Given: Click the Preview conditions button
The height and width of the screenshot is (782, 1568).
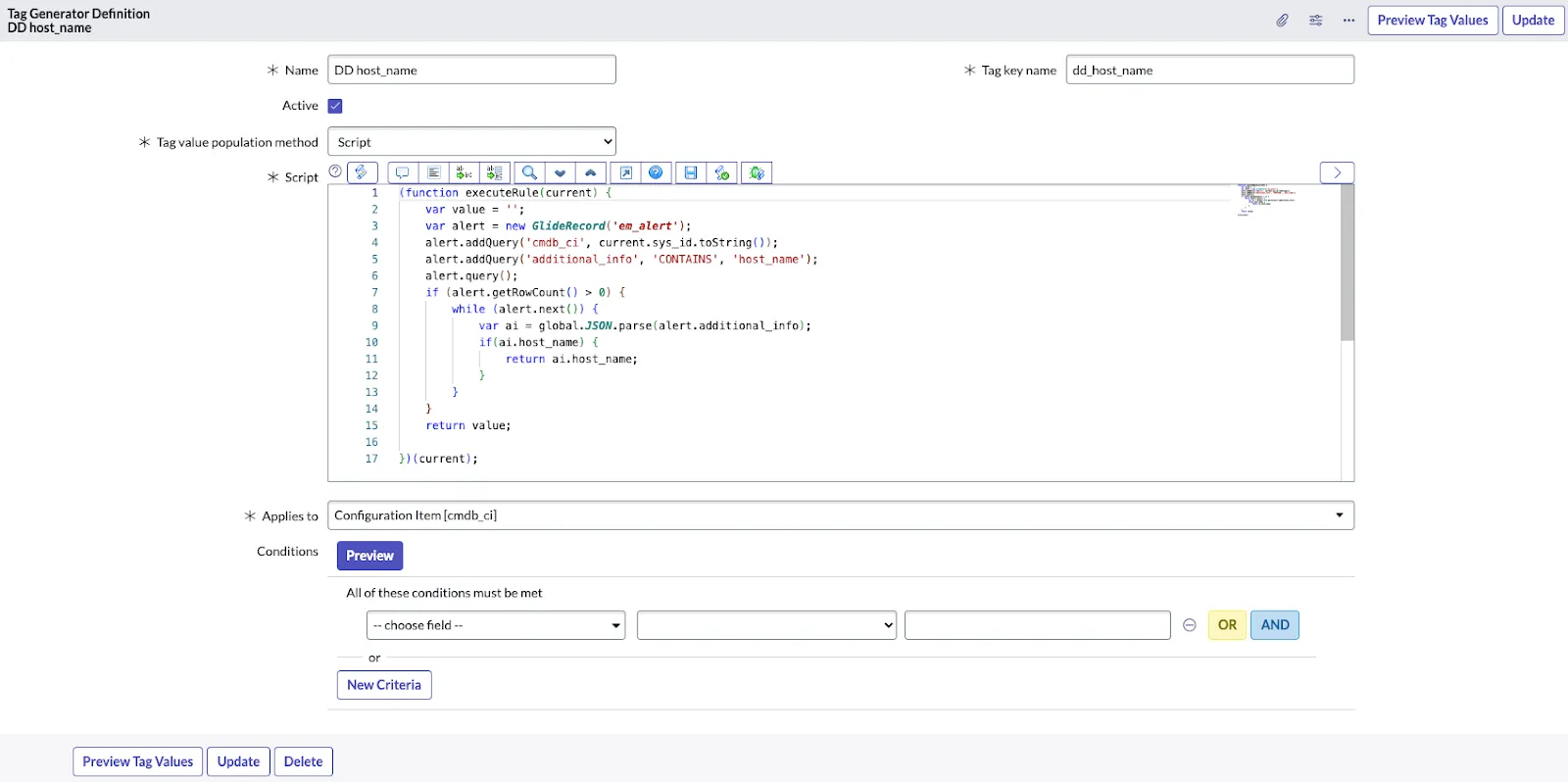Looking at the screenshot, I should tap(369, 556).
